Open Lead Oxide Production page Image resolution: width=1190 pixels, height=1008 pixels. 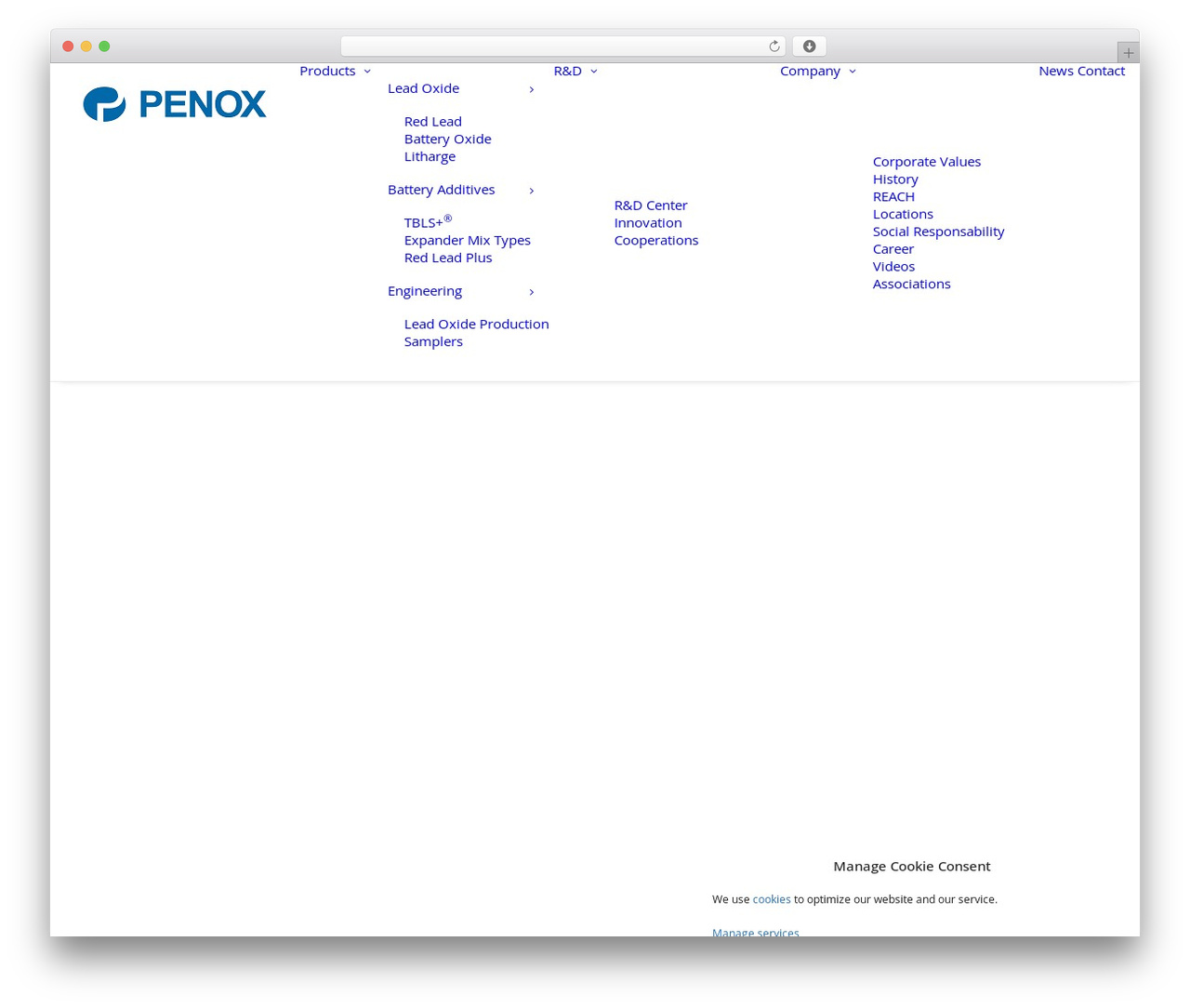point(477,325)
